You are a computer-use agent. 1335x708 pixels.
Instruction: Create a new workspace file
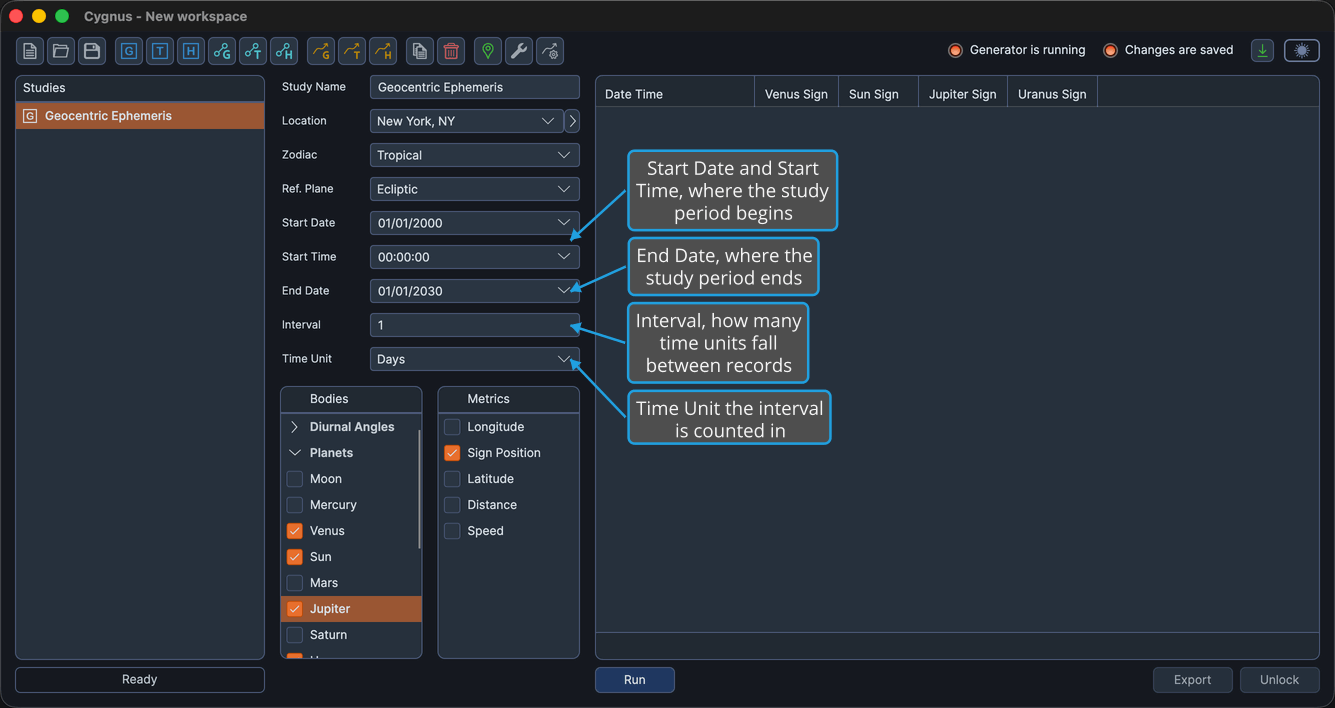click(30, 51)
